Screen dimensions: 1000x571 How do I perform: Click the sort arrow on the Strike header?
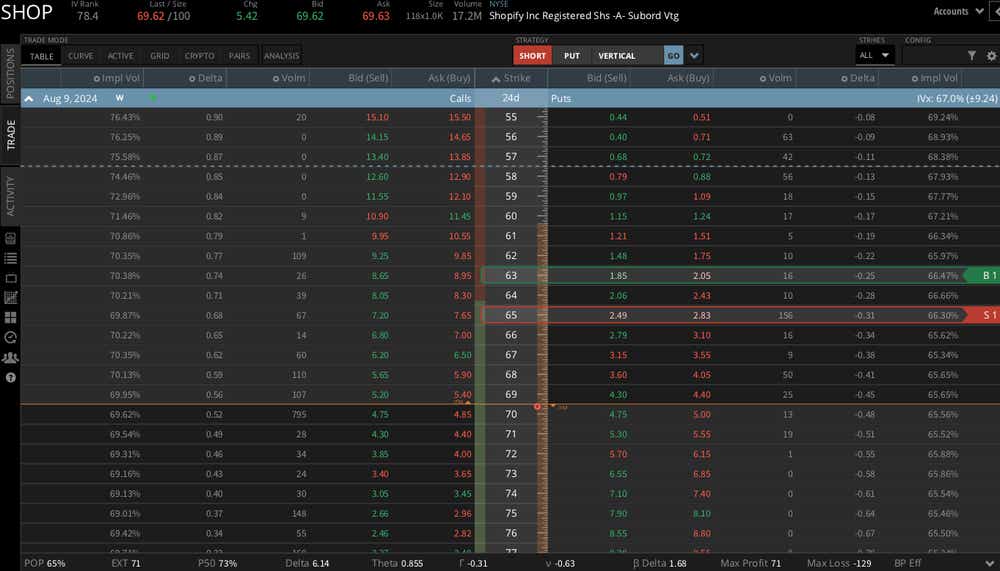click(496, 78)
